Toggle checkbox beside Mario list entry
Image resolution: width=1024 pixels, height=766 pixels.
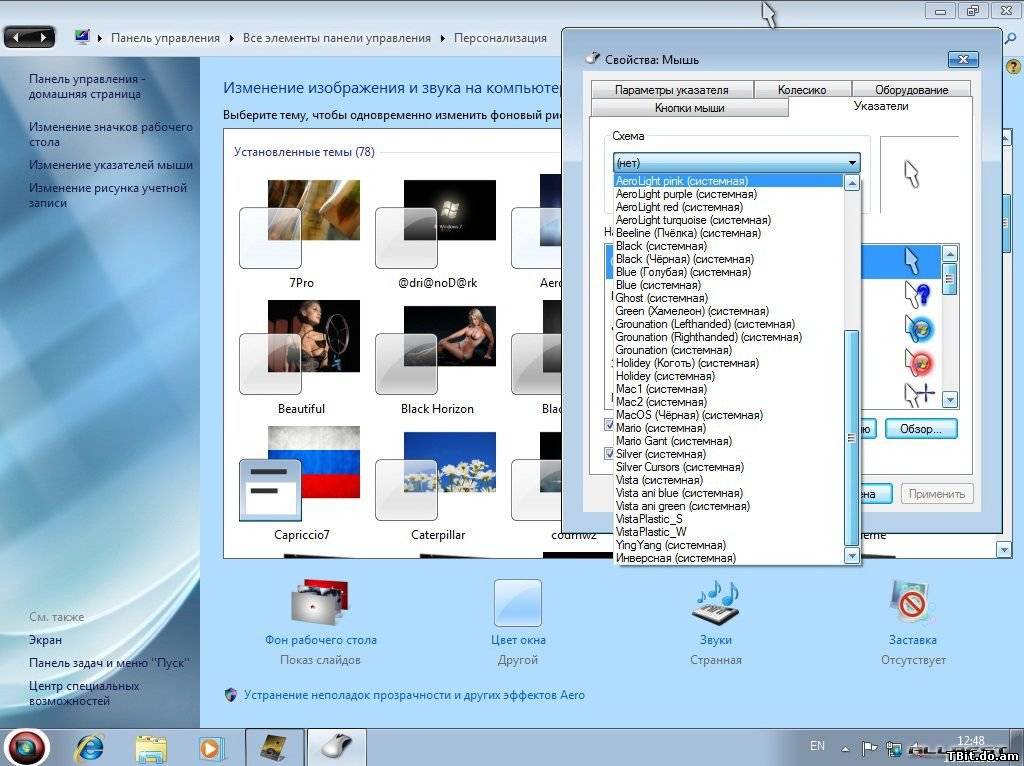click(609, 425)
